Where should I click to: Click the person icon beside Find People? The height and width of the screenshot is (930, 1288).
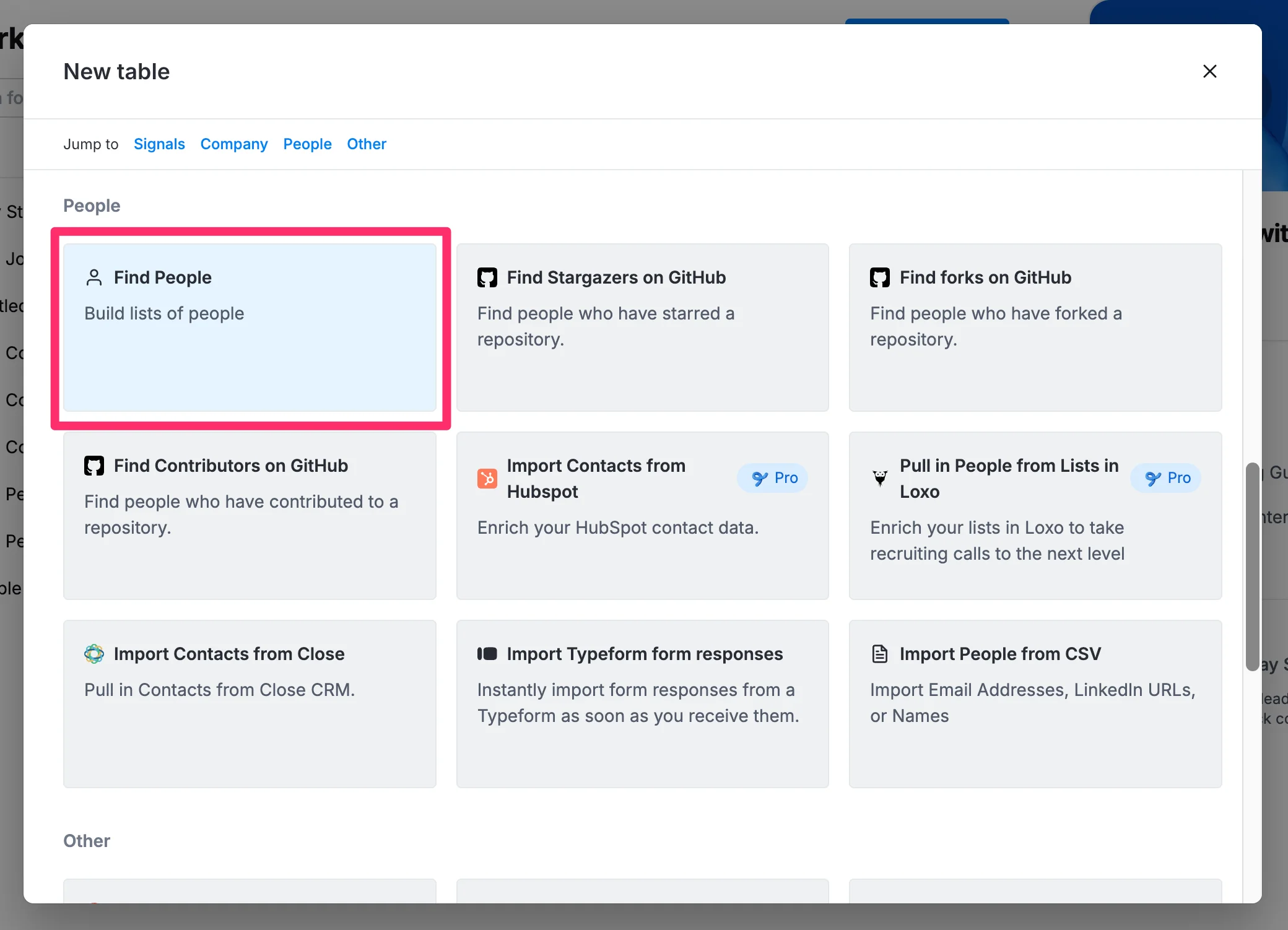(94, 277)
